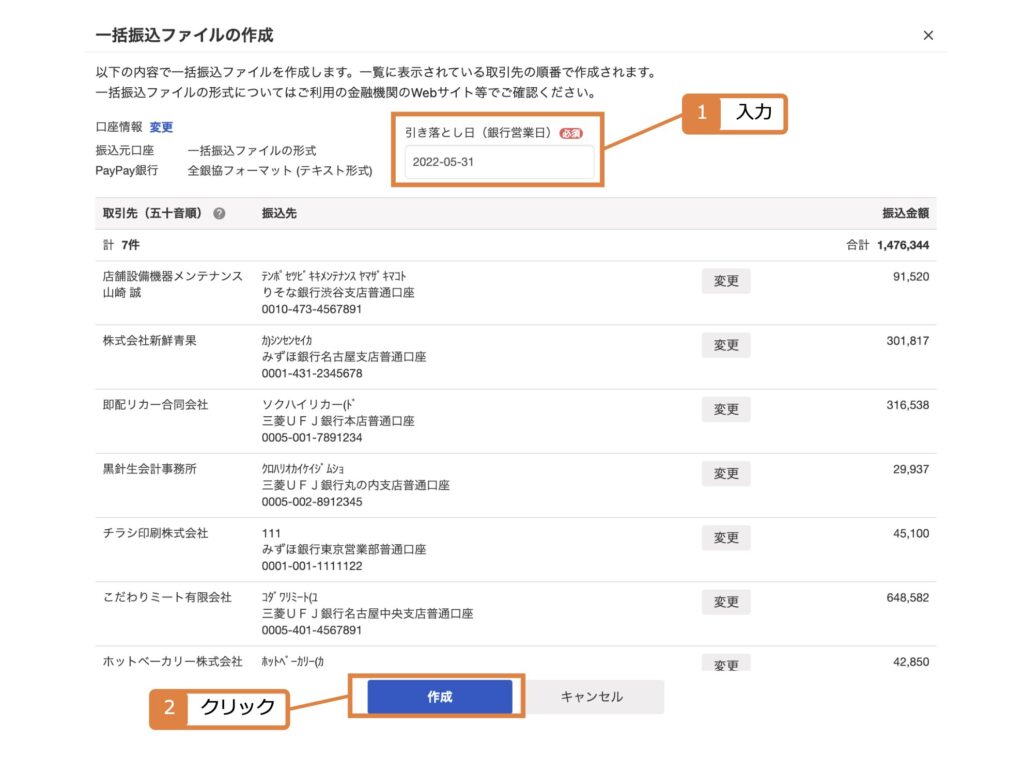Image resolution: width=1024 pixels, height=759 pixels.
Task: Close the 一括振込ファイルの作成 dialog
Action: [x=928, y=35]
